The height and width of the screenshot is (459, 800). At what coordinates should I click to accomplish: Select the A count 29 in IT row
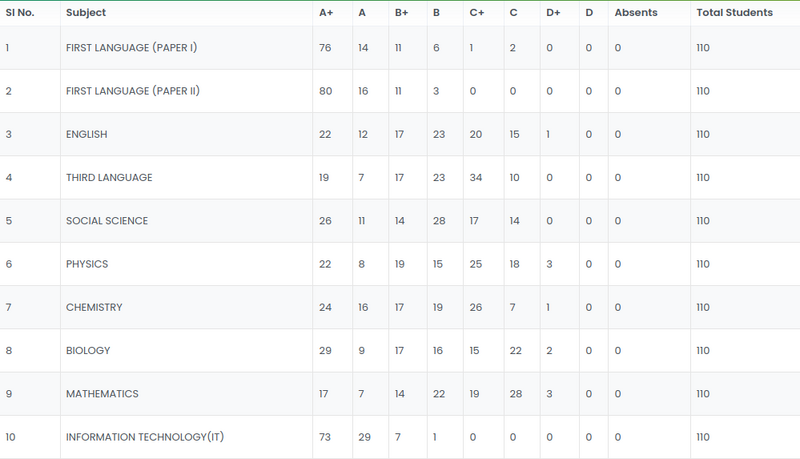tap(364, 437)
